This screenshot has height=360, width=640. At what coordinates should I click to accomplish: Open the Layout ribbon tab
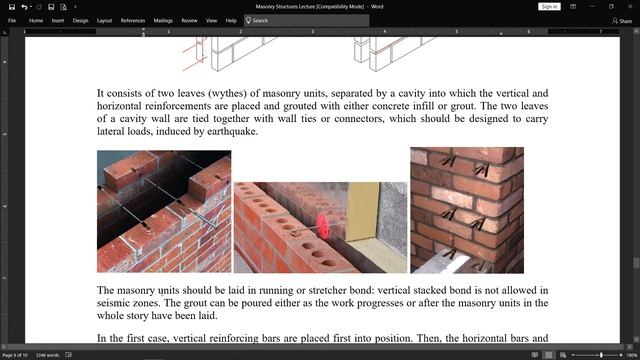point(104,20)
